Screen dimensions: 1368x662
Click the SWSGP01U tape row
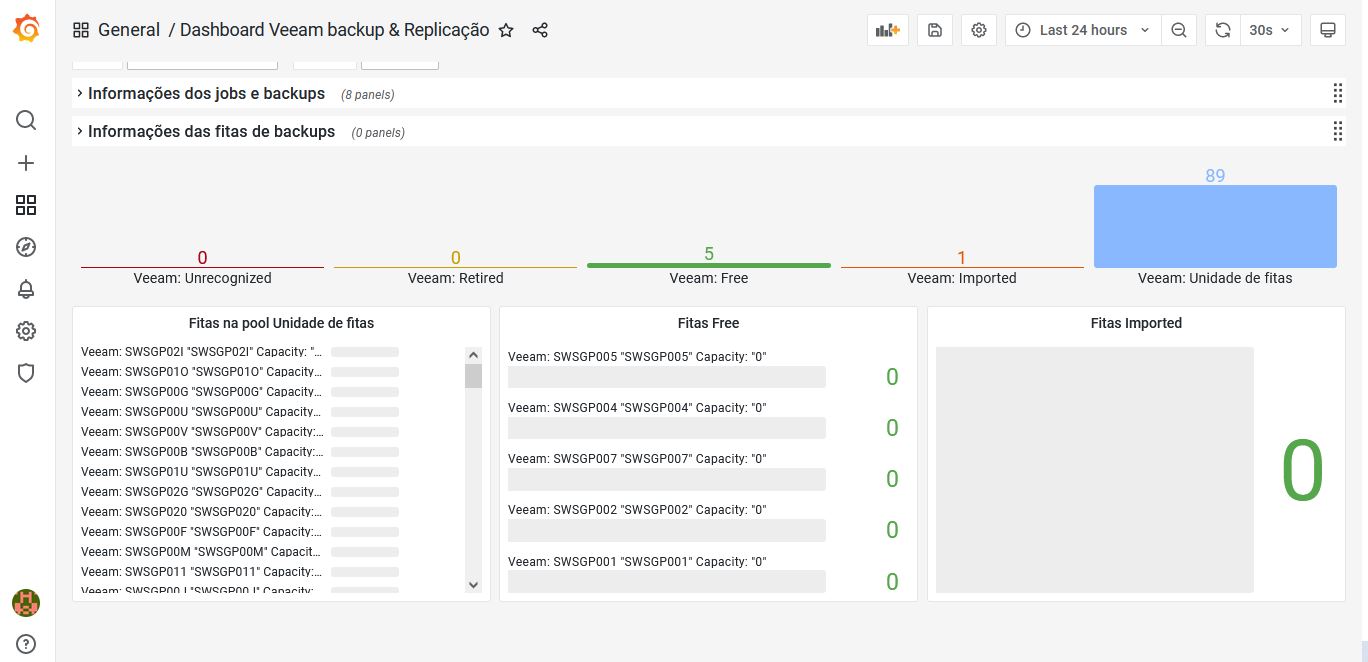[240, 472]
